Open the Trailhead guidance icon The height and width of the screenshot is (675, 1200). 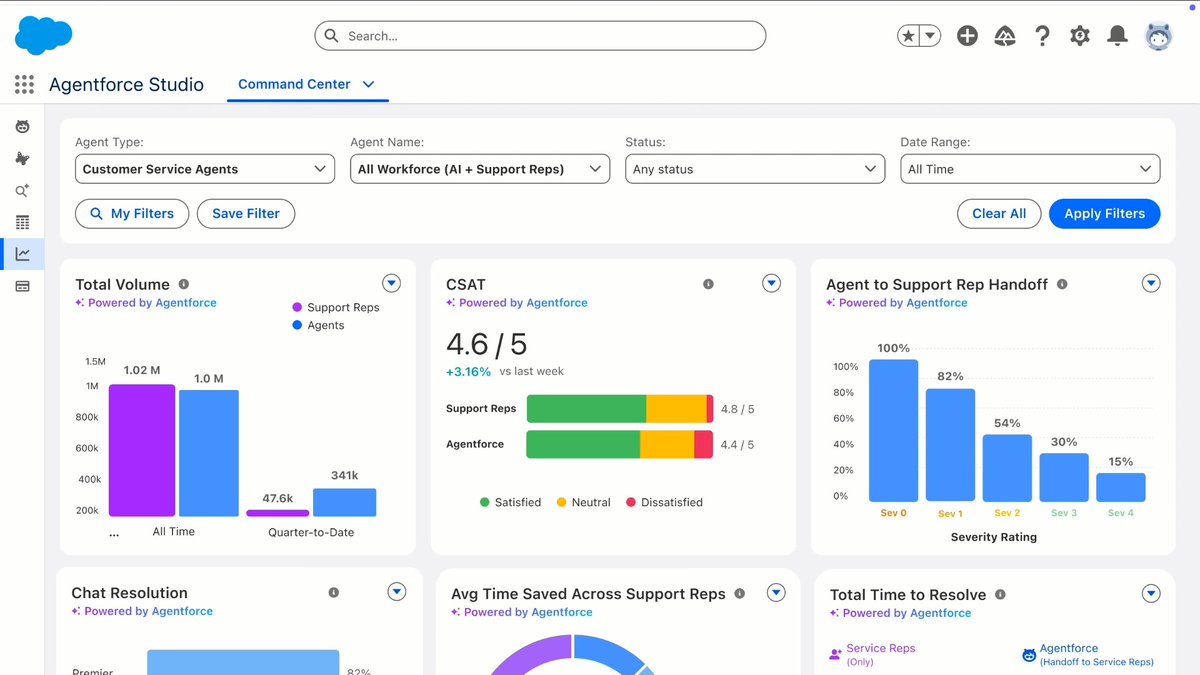click(x=1005, y=36)
